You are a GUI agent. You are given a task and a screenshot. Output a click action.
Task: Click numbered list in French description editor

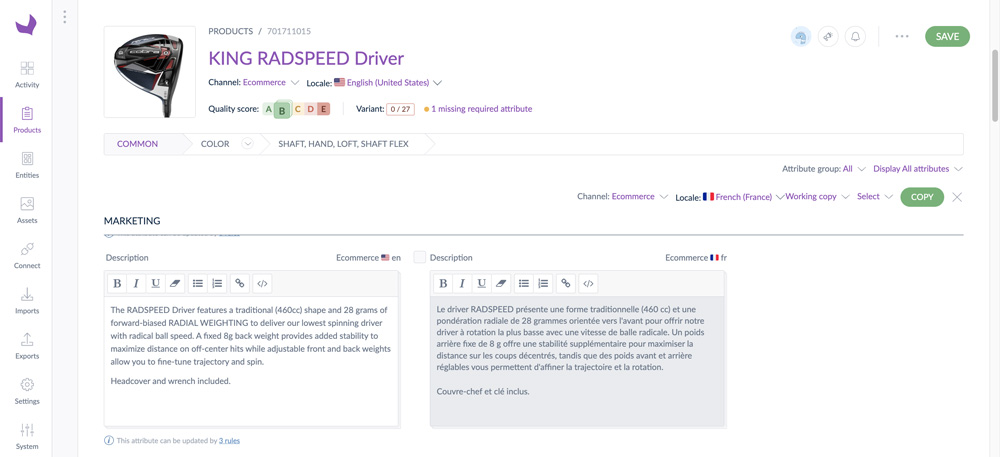click(543, 283)
